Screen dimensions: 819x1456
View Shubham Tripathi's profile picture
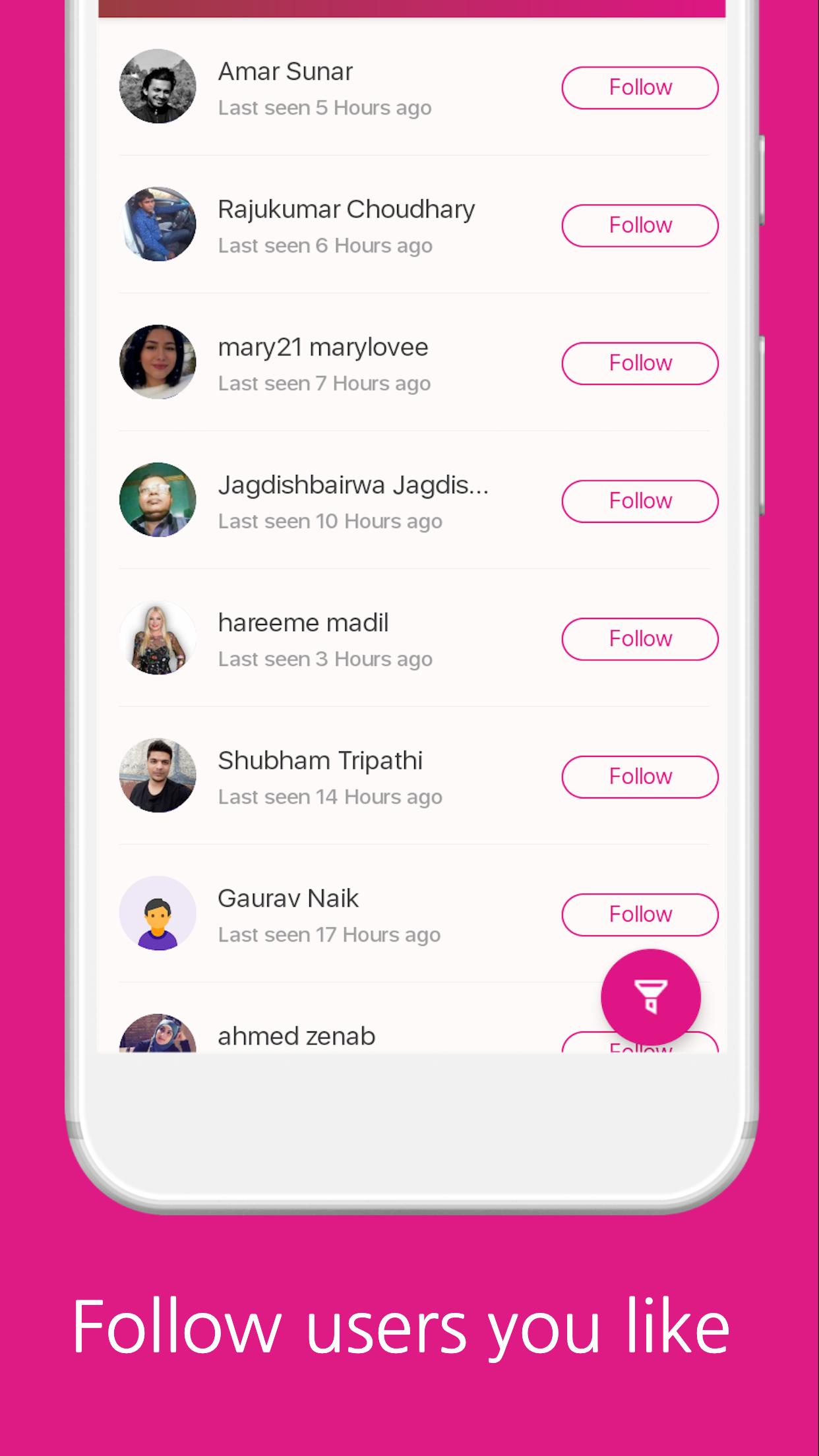pyautogui.click(x=158, y=775)
